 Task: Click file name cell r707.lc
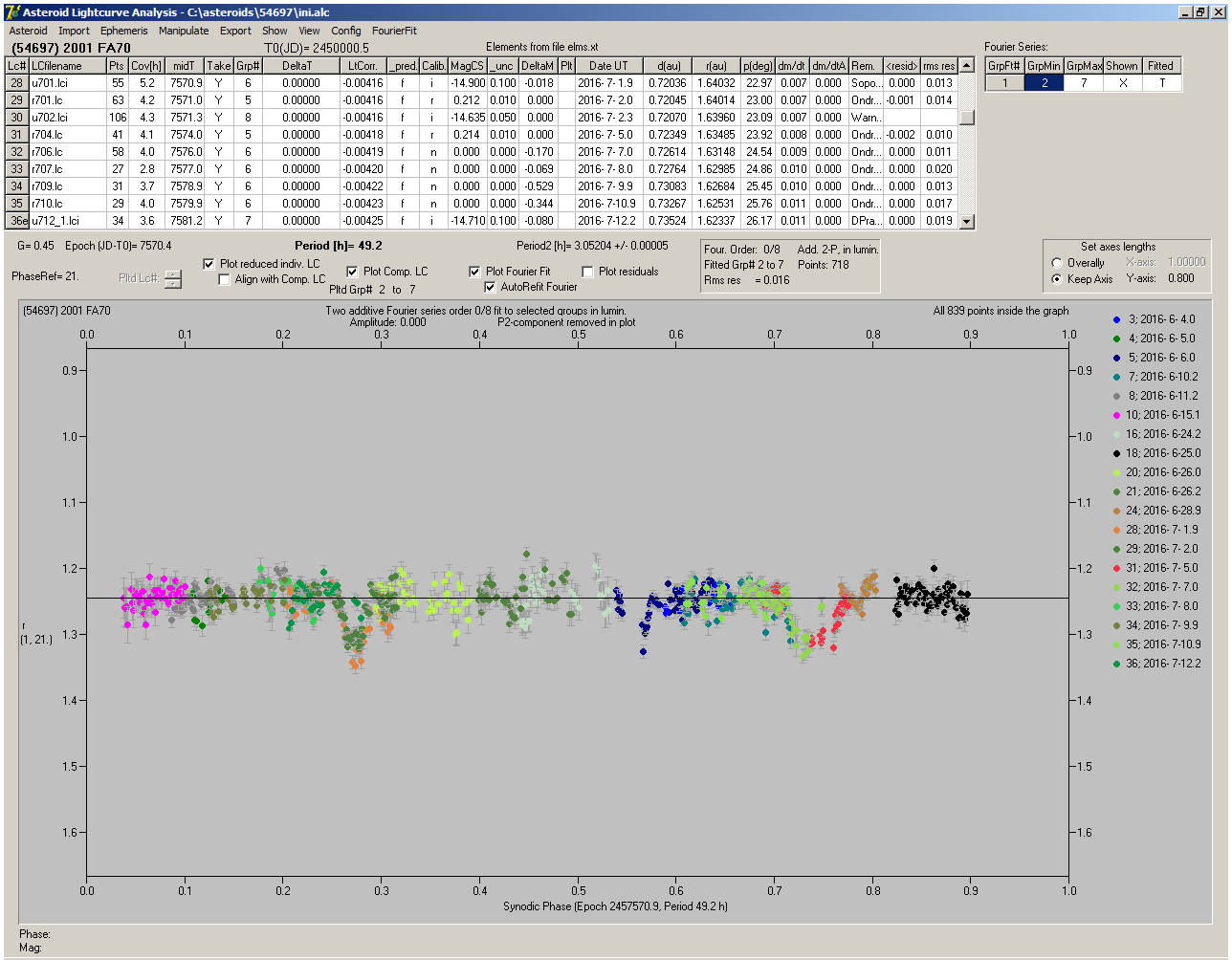67,169
